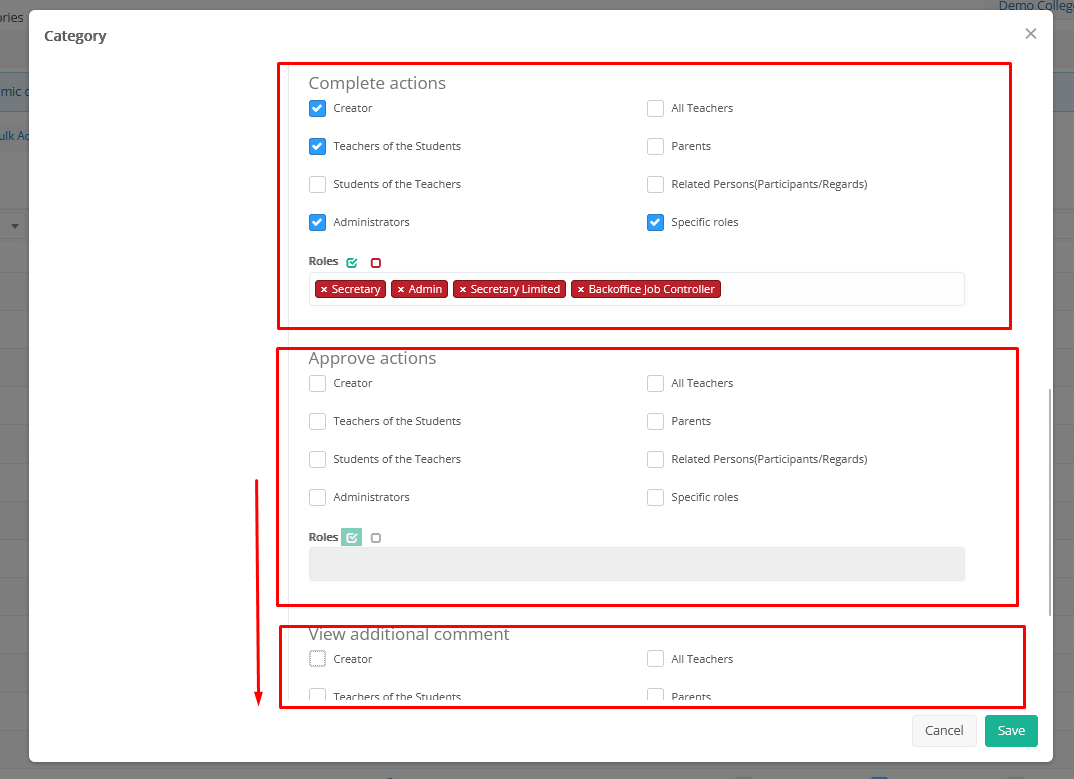The width and height of the screenshot is (1074, 779).
Task: Enable Specific roles under Approve actions
Action: 655,497
